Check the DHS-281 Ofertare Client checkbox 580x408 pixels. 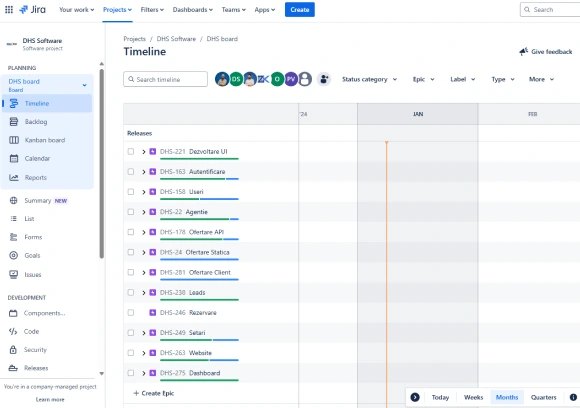click(x=131, y=272)
